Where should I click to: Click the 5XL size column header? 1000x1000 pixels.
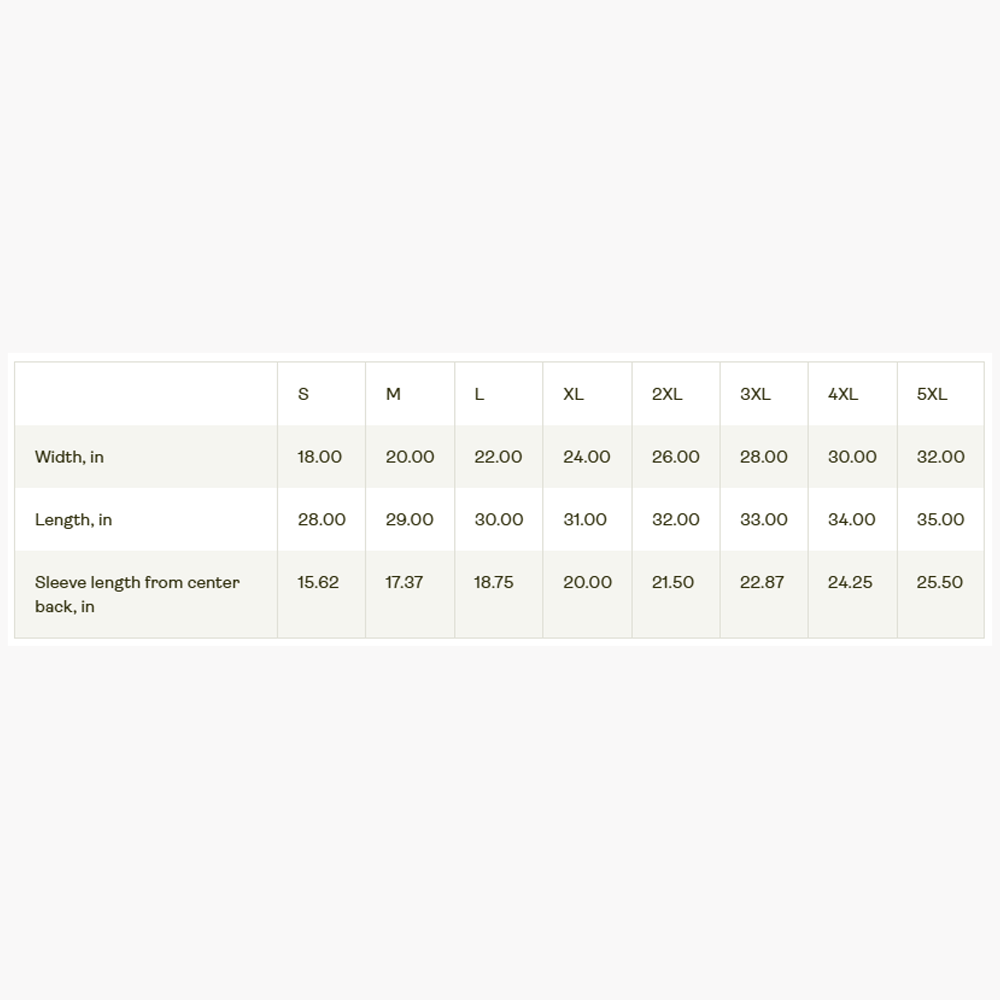(931, 394)
